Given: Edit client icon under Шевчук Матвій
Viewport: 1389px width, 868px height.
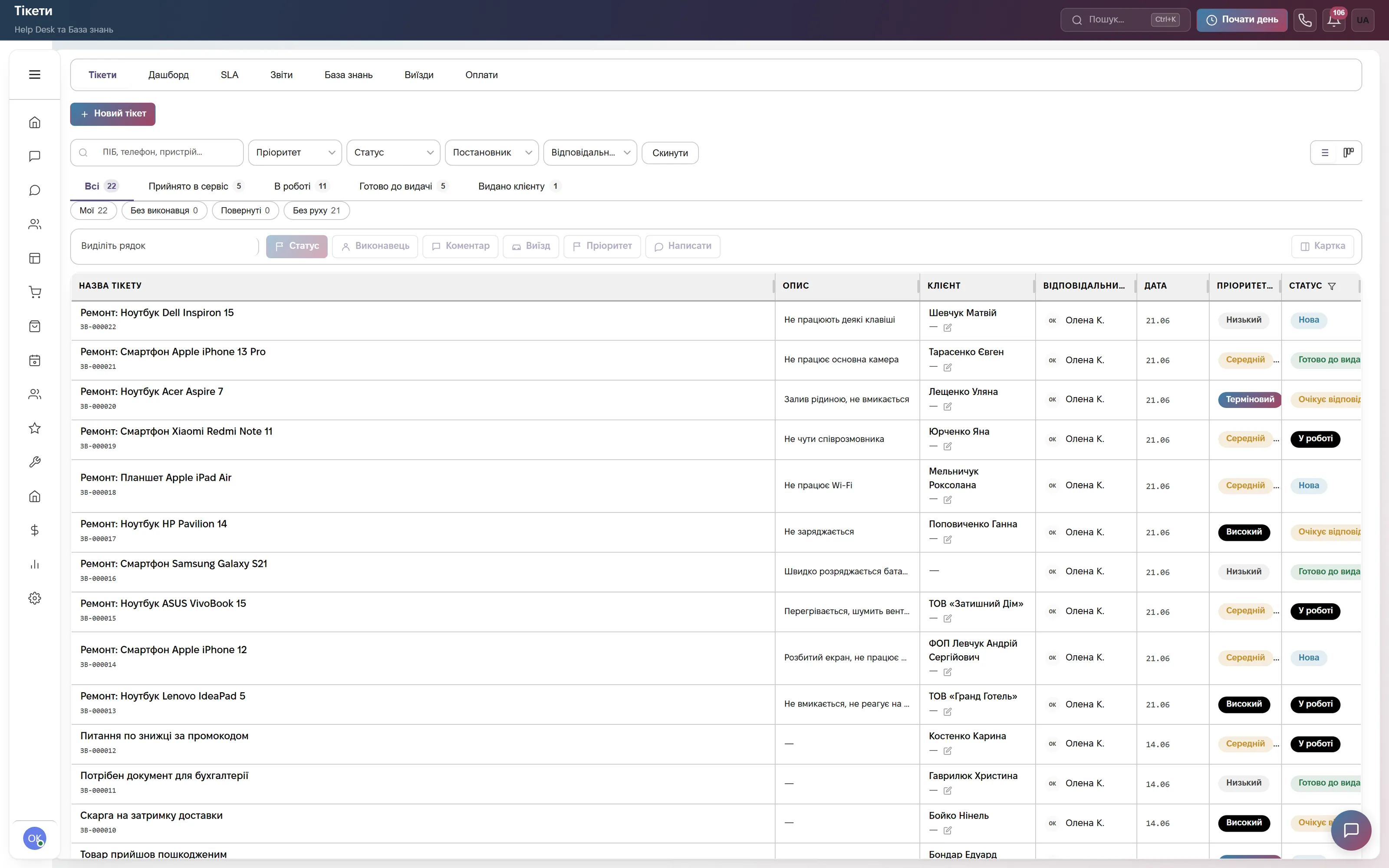Looking at the screenshot, I should tap(948, 328).
